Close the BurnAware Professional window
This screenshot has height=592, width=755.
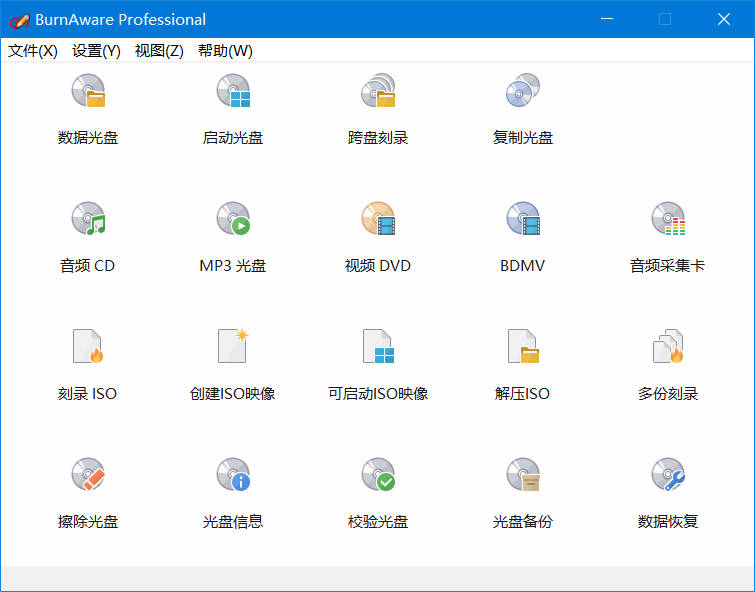724,19
